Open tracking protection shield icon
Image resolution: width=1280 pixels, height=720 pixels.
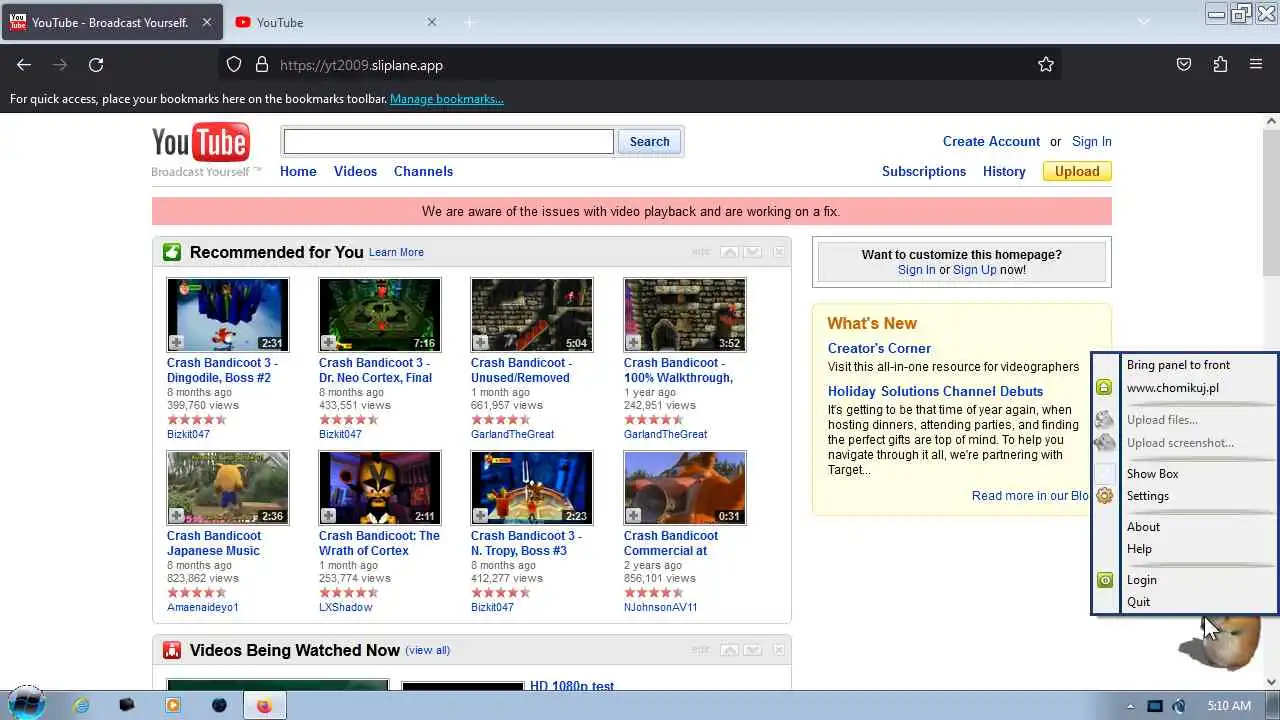[234, 64]
